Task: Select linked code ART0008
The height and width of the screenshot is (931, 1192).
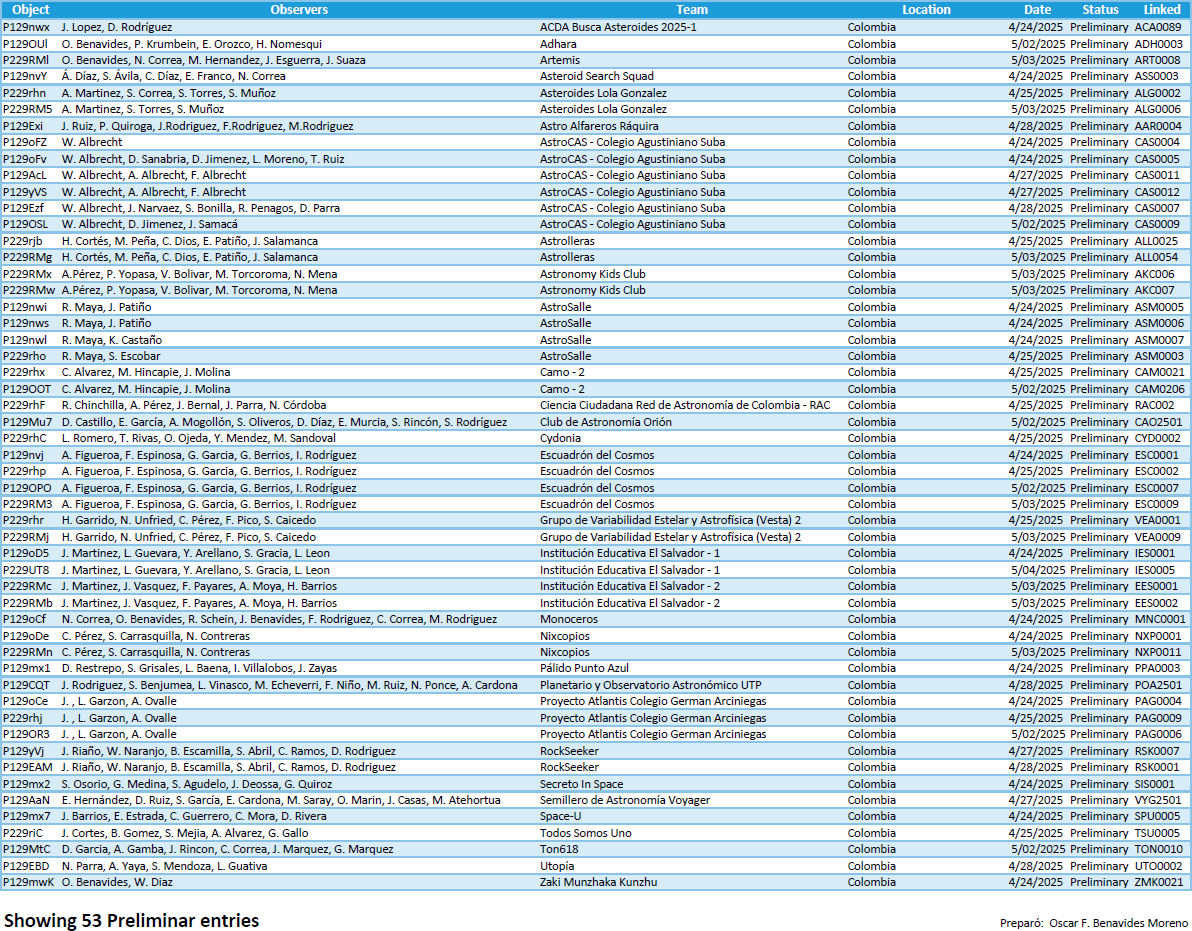Action: (x=1158, y=60)
